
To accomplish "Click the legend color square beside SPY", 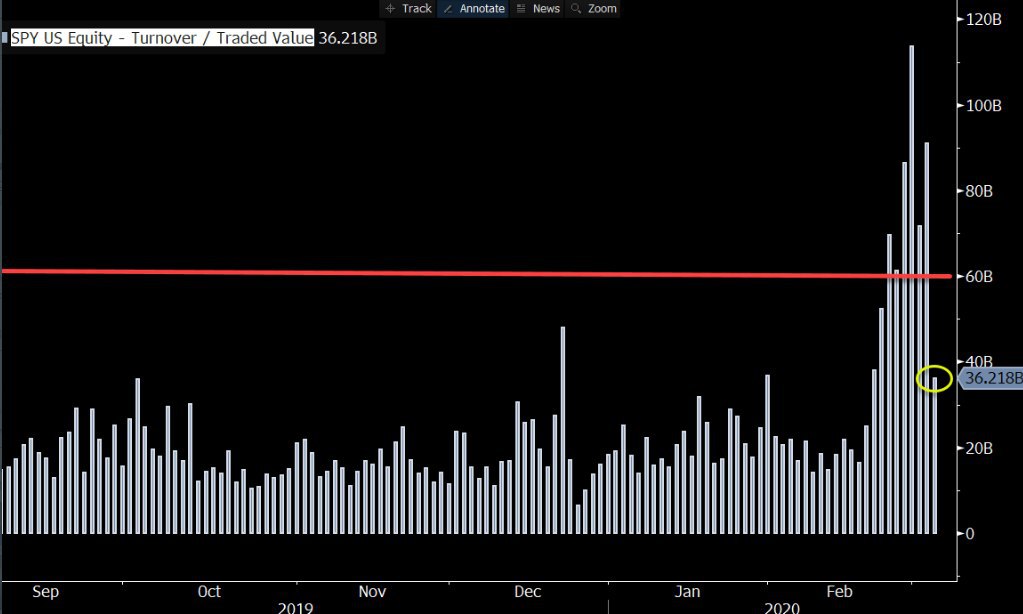I will 5,38.
